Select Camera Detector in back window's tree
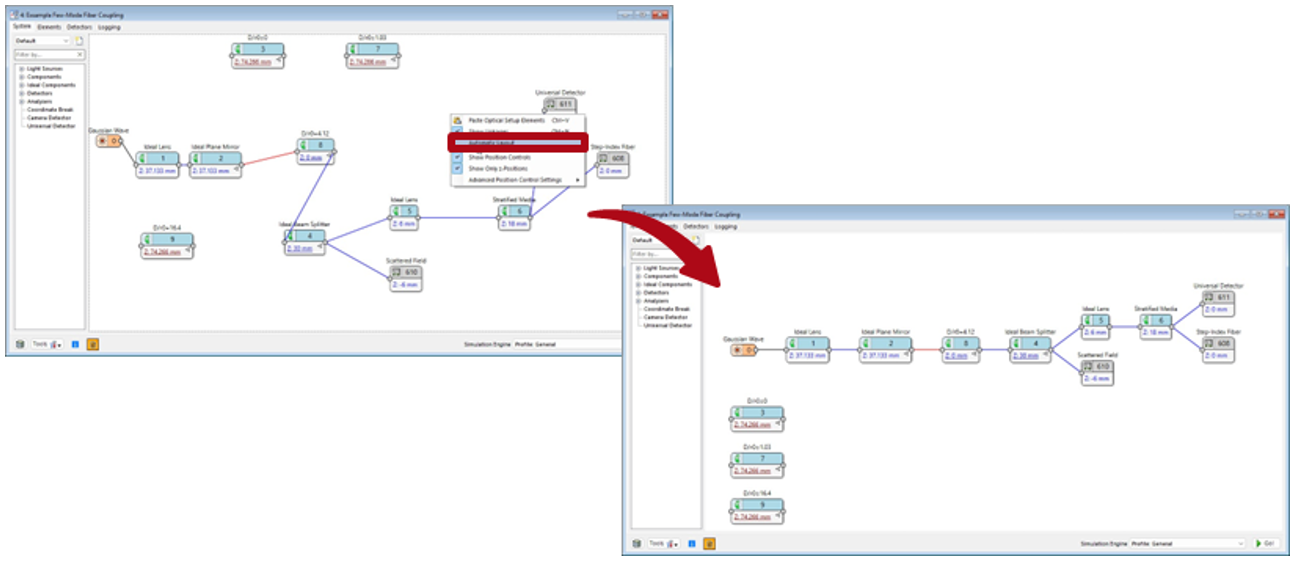 coord(50,118)
